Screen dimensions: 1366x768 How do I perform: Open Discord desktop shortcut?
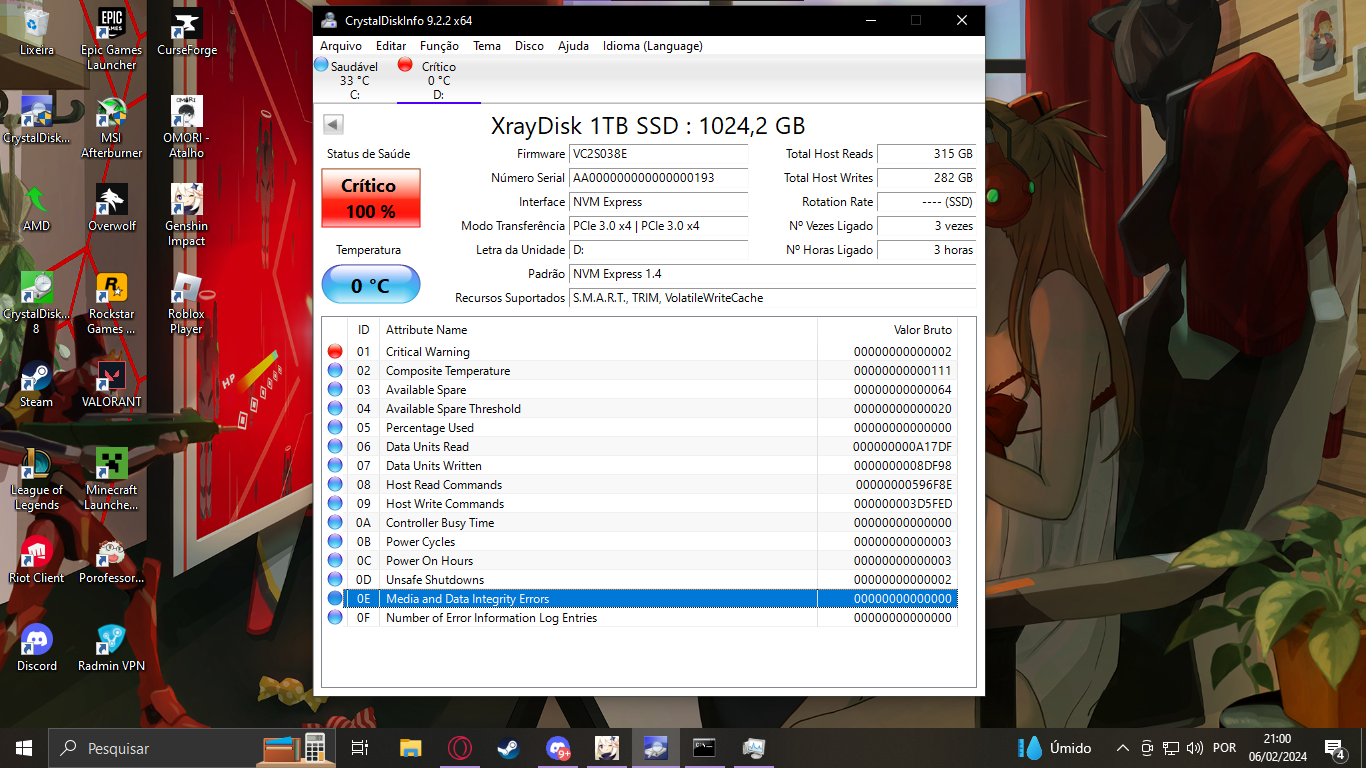(37, 648)
